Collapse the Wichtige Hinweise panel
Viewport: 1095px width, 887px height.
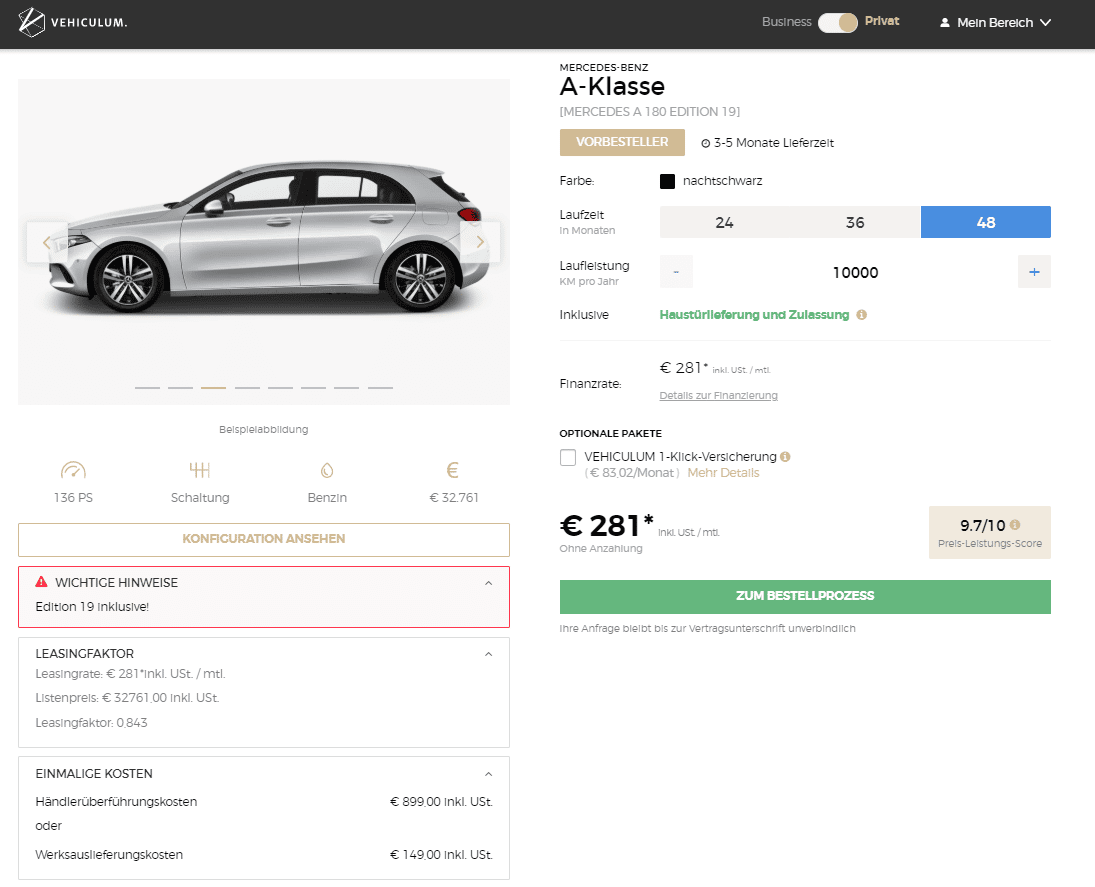point(489,583)
